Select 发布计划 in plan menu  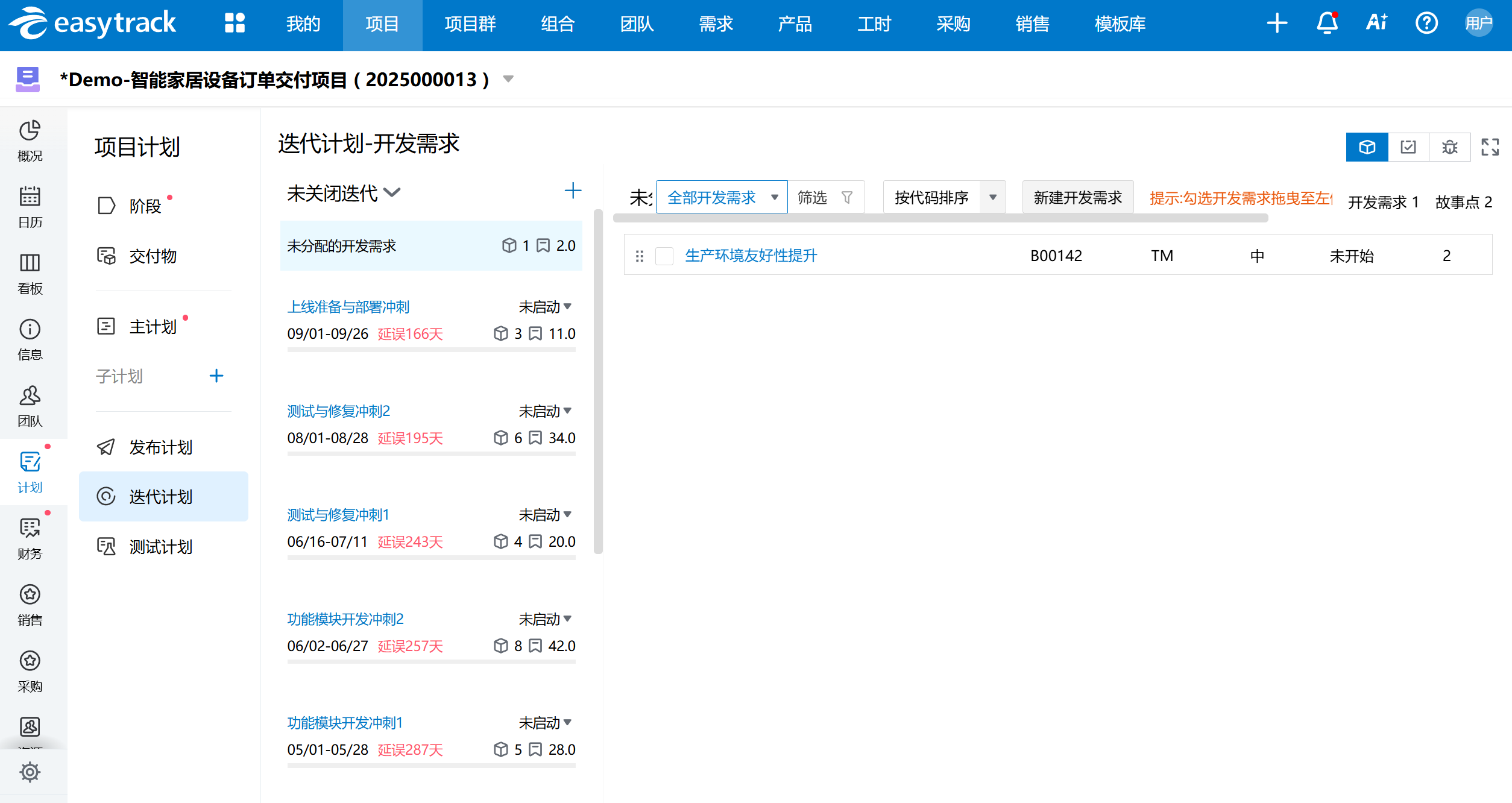pos(160,447)
